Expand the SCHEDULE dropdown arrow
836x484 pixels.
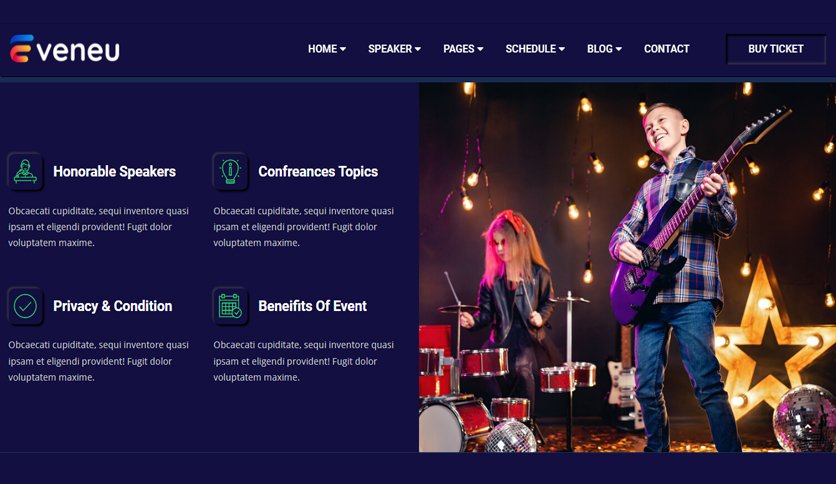[x=561, y=49]
